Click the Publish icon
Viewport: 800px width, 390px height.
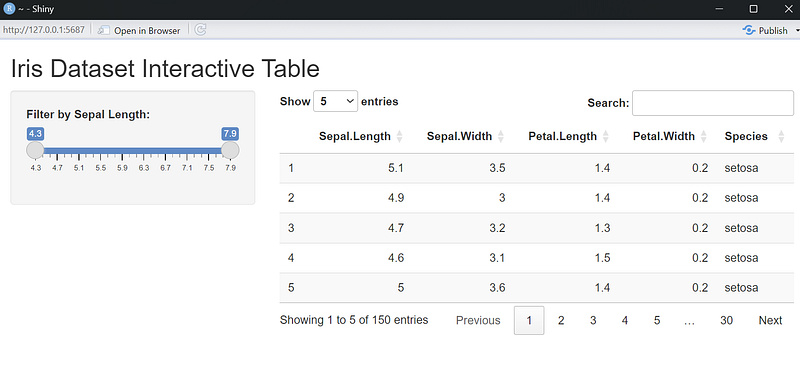(748, 30)
